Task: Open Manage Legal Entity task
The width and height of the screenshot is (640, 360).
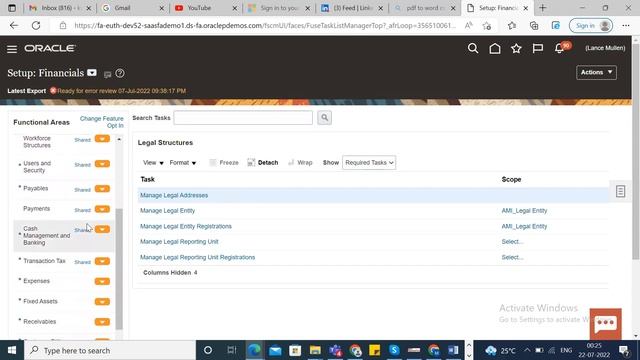Action: pyautogui.click(x=167, y=211)
